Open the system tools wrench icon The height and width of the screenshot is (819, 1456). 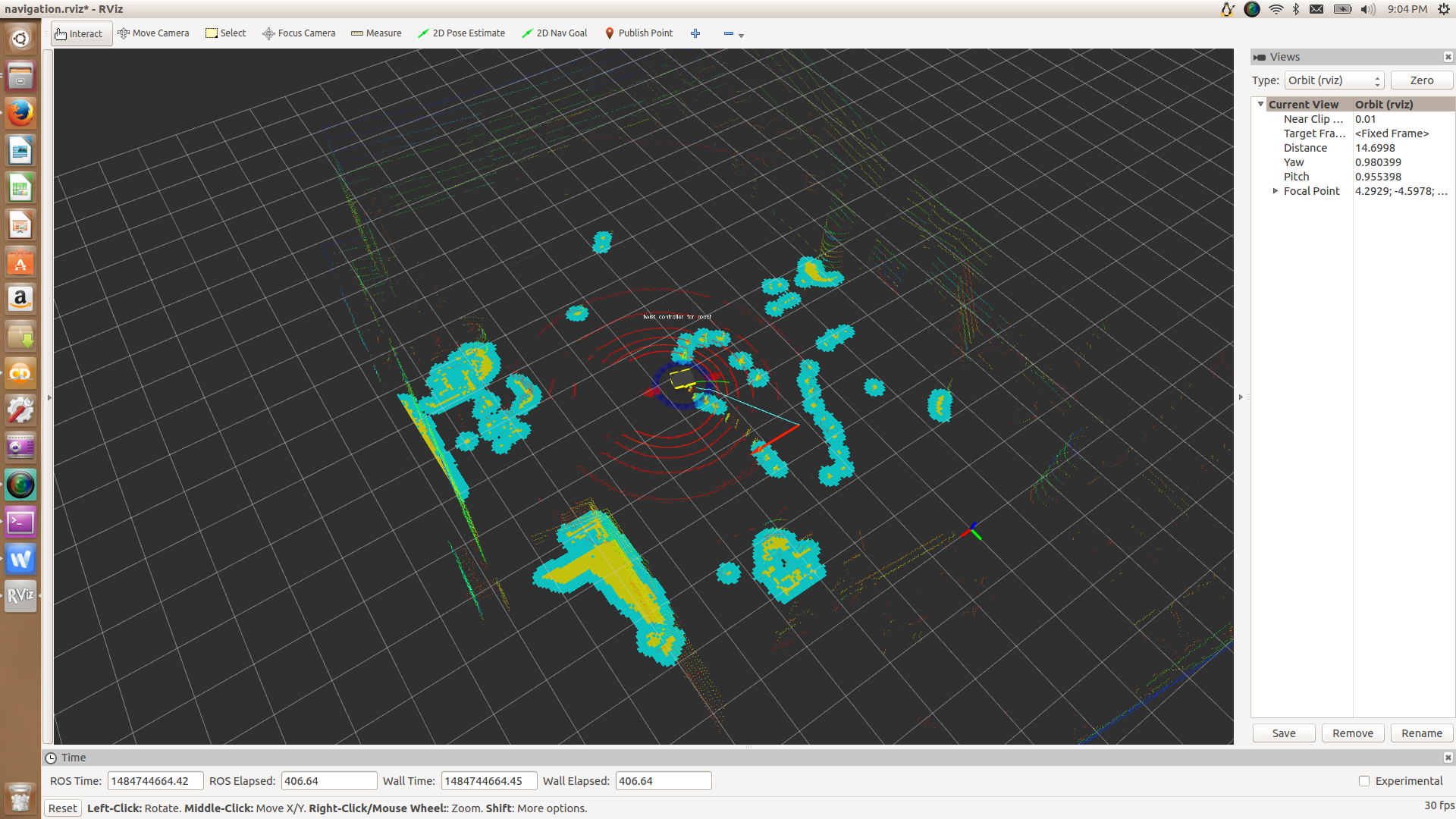click(x=20, y=411)
